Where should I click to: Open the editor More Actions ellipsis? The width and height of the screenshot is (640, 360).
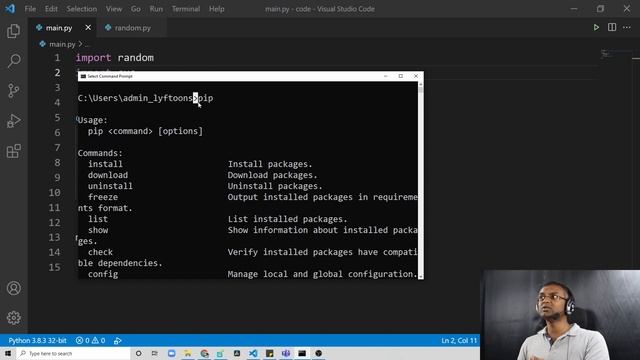pos(627,27)
